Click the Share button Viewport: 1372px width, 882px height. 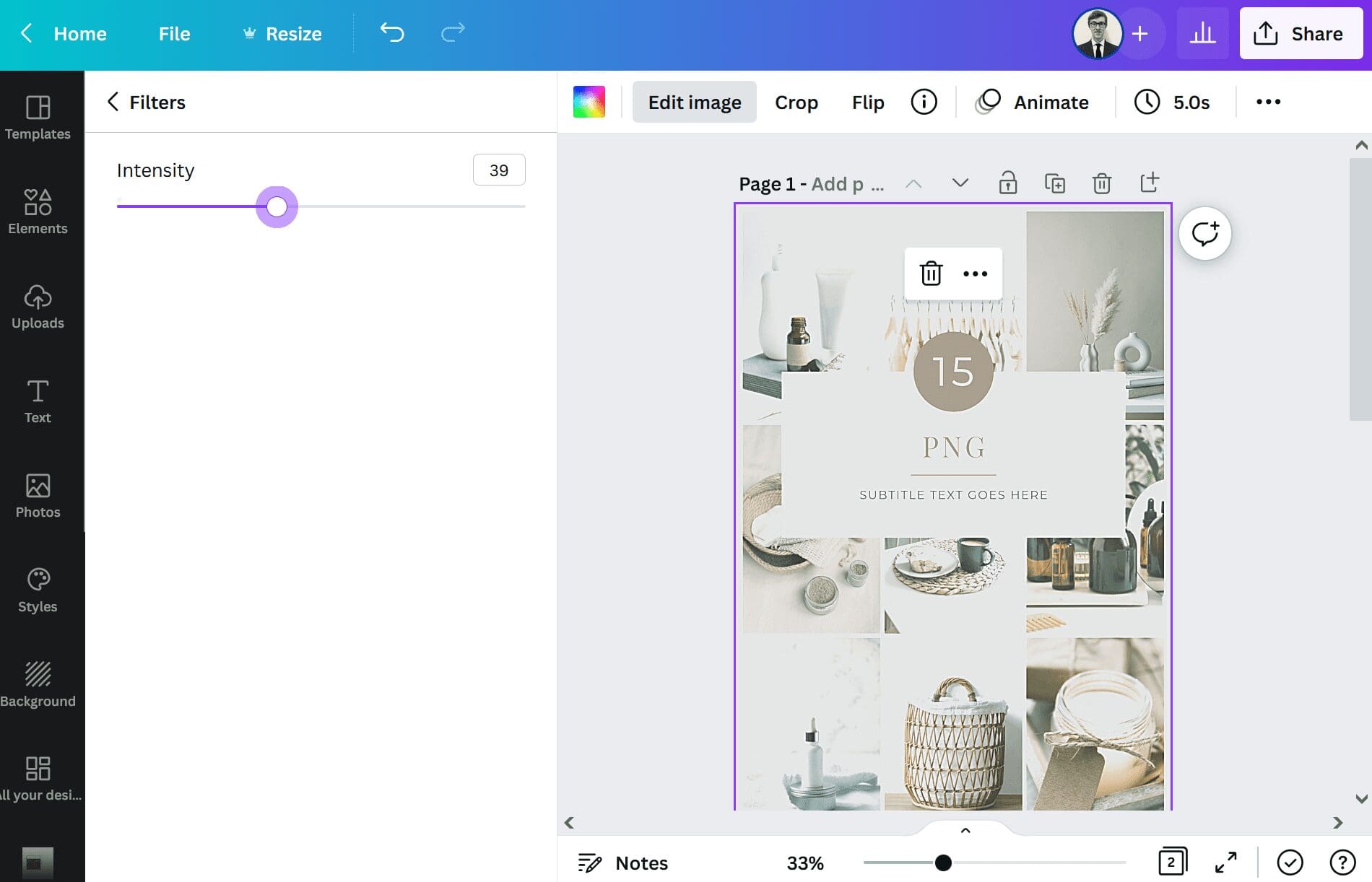pos(1301,33)
